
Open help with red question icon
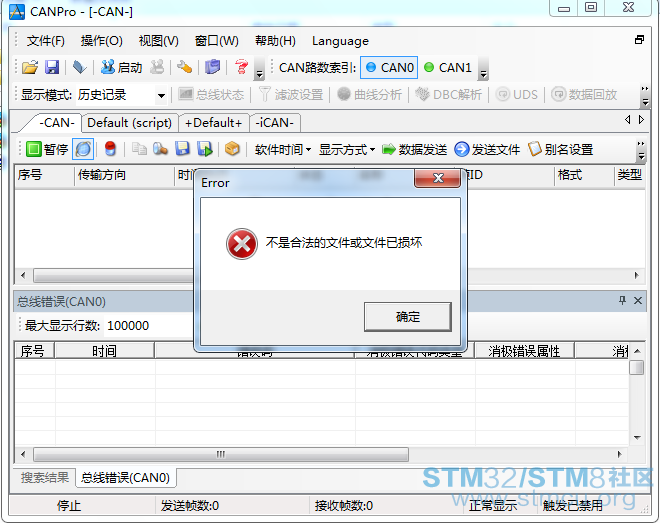pyautogui.click(x=241, y=67)
